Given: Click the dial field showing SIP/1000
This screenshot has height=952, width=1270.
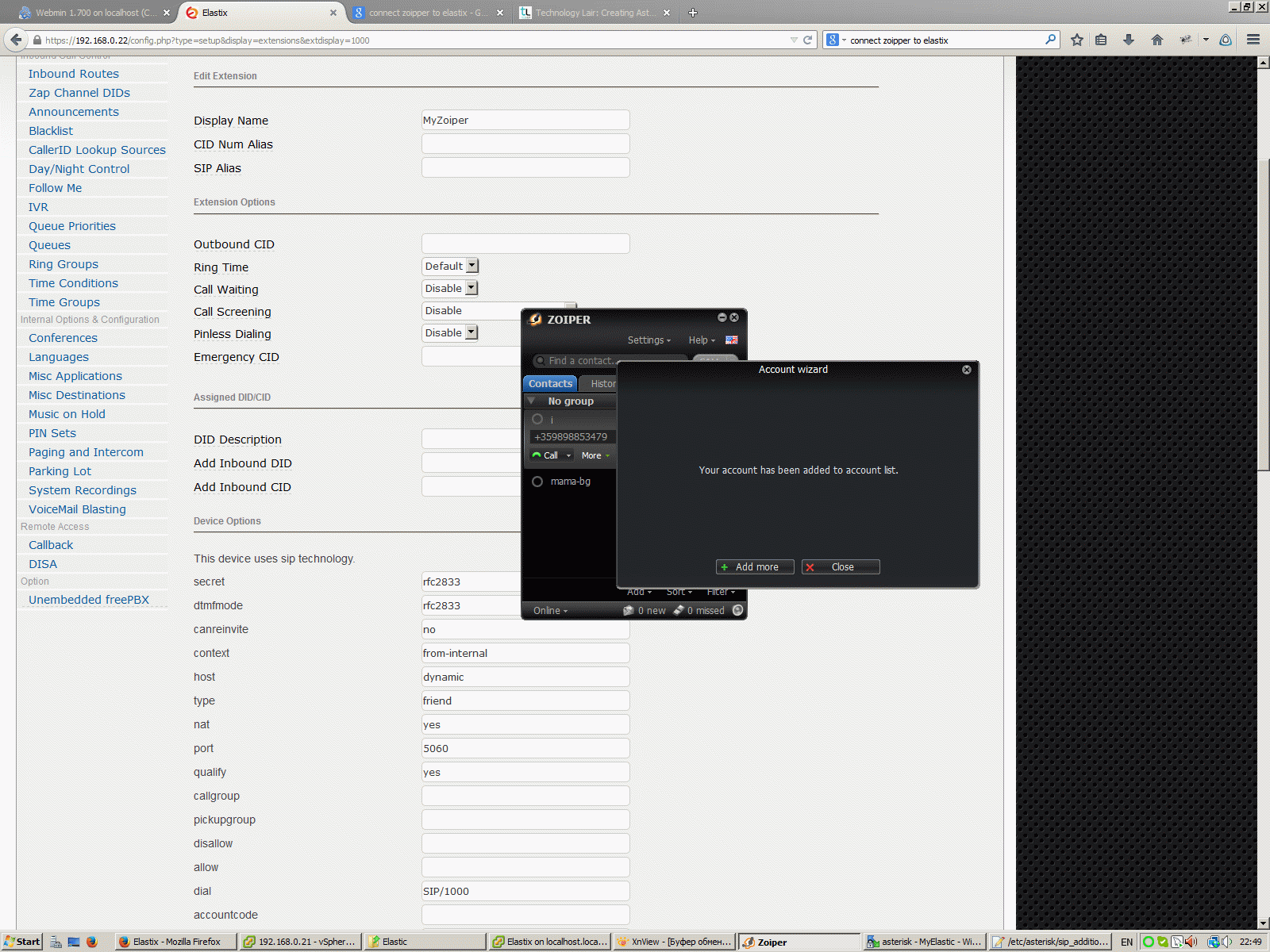Looking at the screenshot, I should (525, 891).
